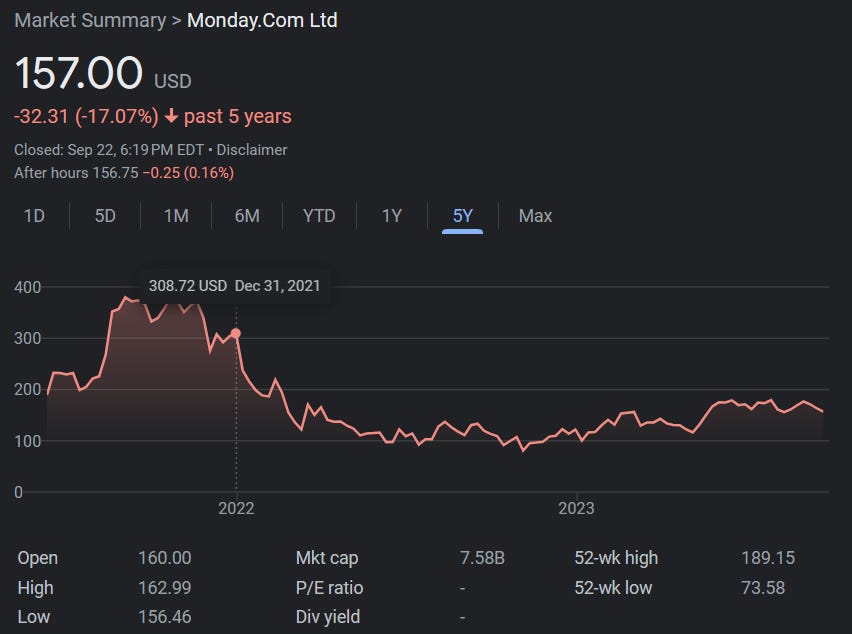The image size is (852, 634).
Task: Click the 7.58B market cap value
Action: [x=482, y=558]
